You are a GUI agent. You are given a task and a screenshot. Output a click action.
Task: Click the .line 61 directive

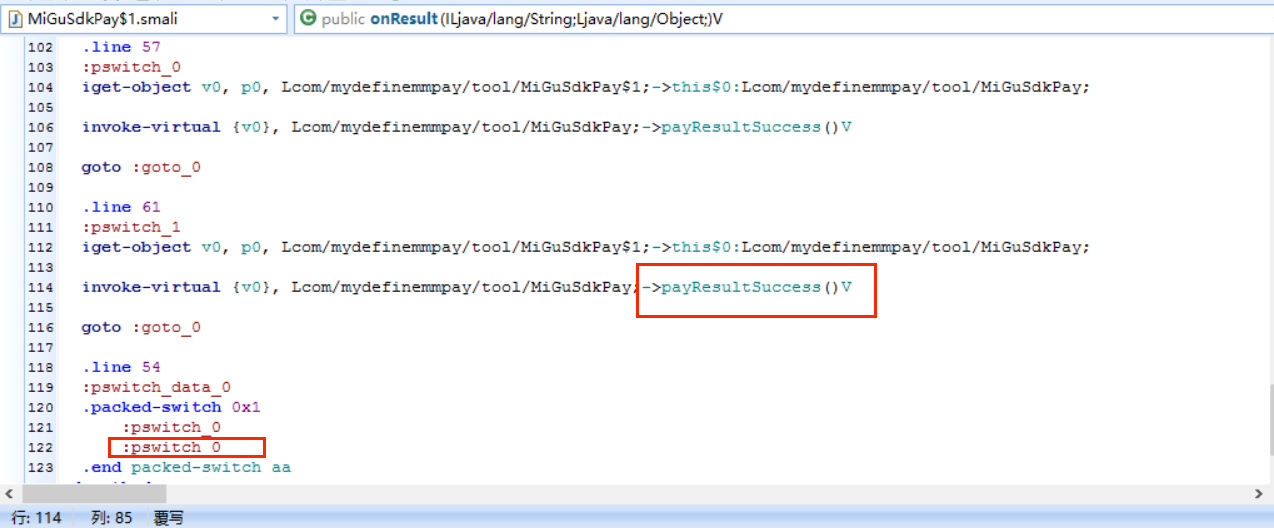121,207
